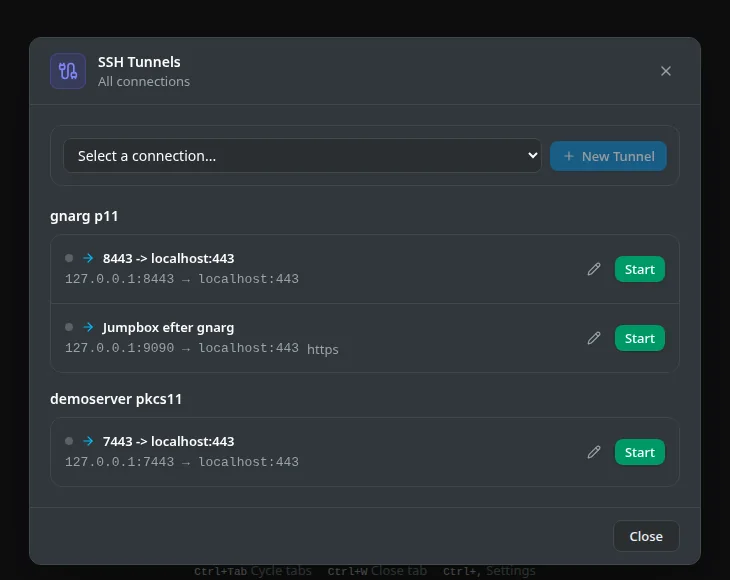Screen dimensions: 730x580
Task: Click the 8443 -> localhost:443 title
Action: pyautogui.click(x=169, y=258)
